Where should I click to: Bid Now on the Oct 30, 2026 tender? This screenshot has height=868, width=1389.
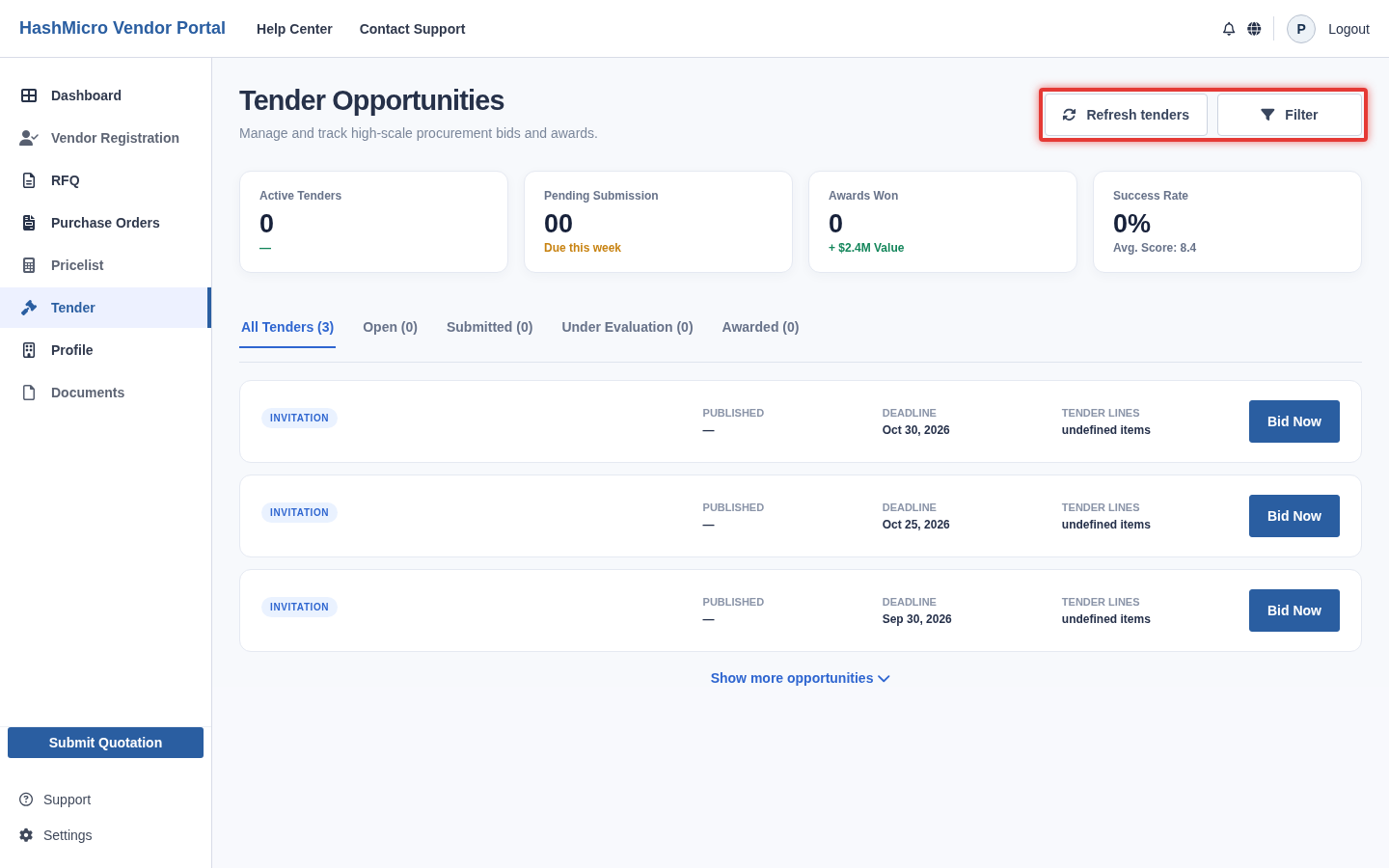point(1294,421)
